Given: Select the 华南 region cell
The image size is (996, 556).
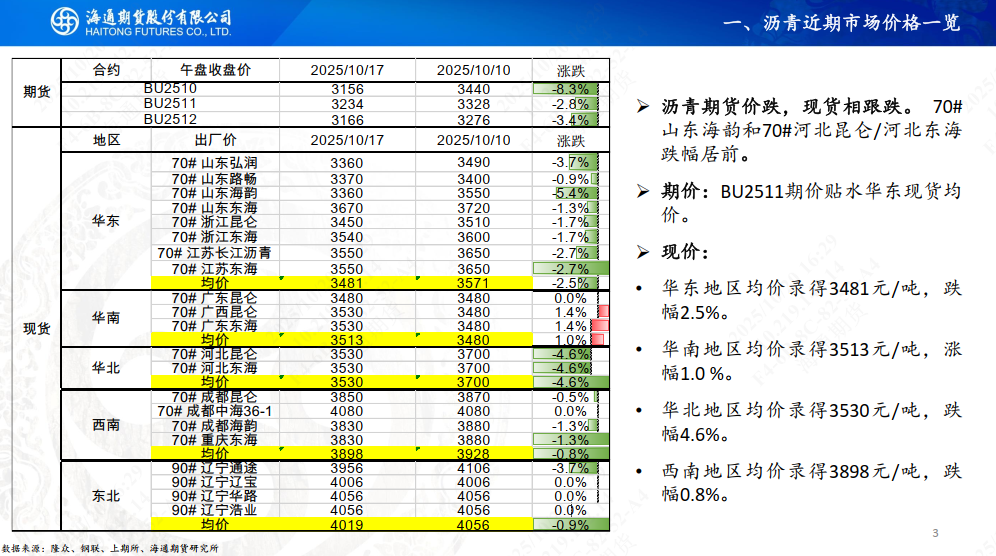Looking at the screenshot, I should pos(106,317).
